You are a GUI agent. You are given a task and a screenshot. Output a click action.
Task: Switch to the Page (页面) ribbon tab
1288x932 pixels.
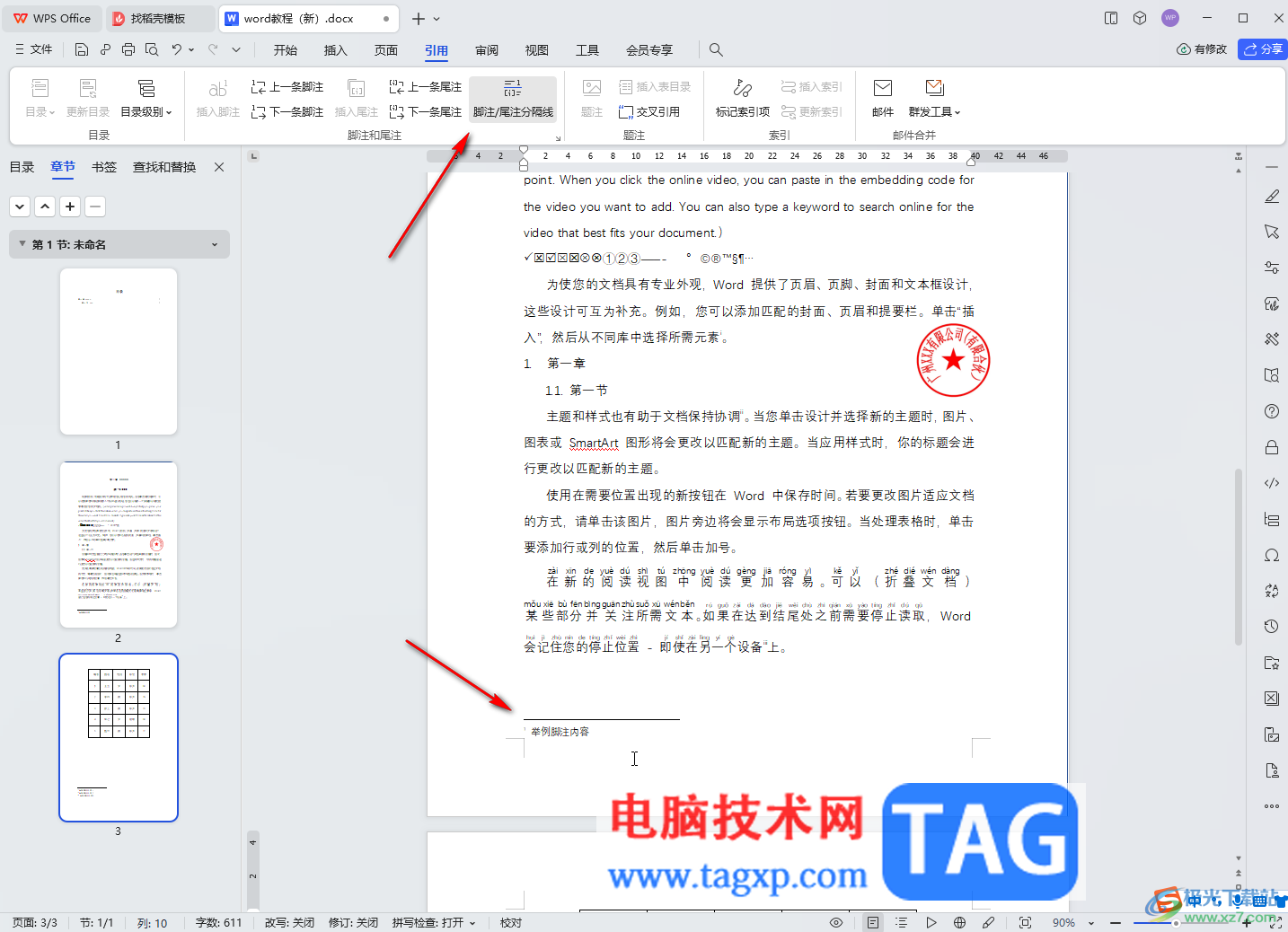(x=386, y=50)
